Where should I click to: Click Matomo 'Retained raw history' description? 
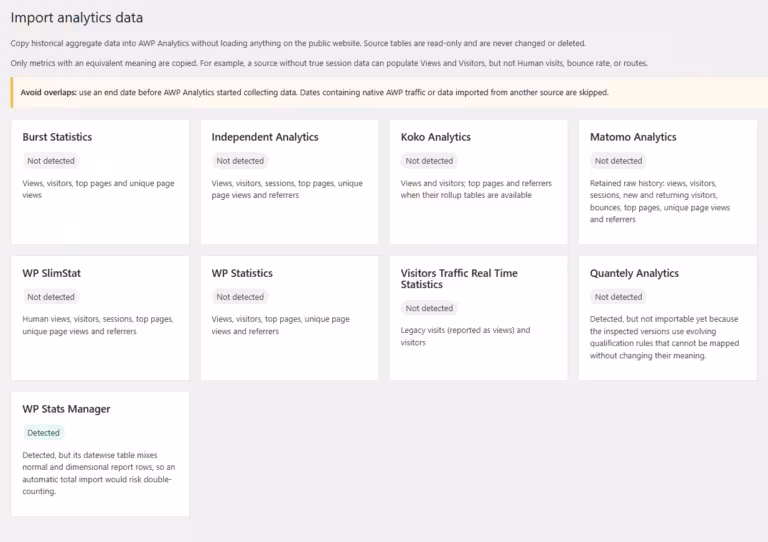click(x=660, y=201)
